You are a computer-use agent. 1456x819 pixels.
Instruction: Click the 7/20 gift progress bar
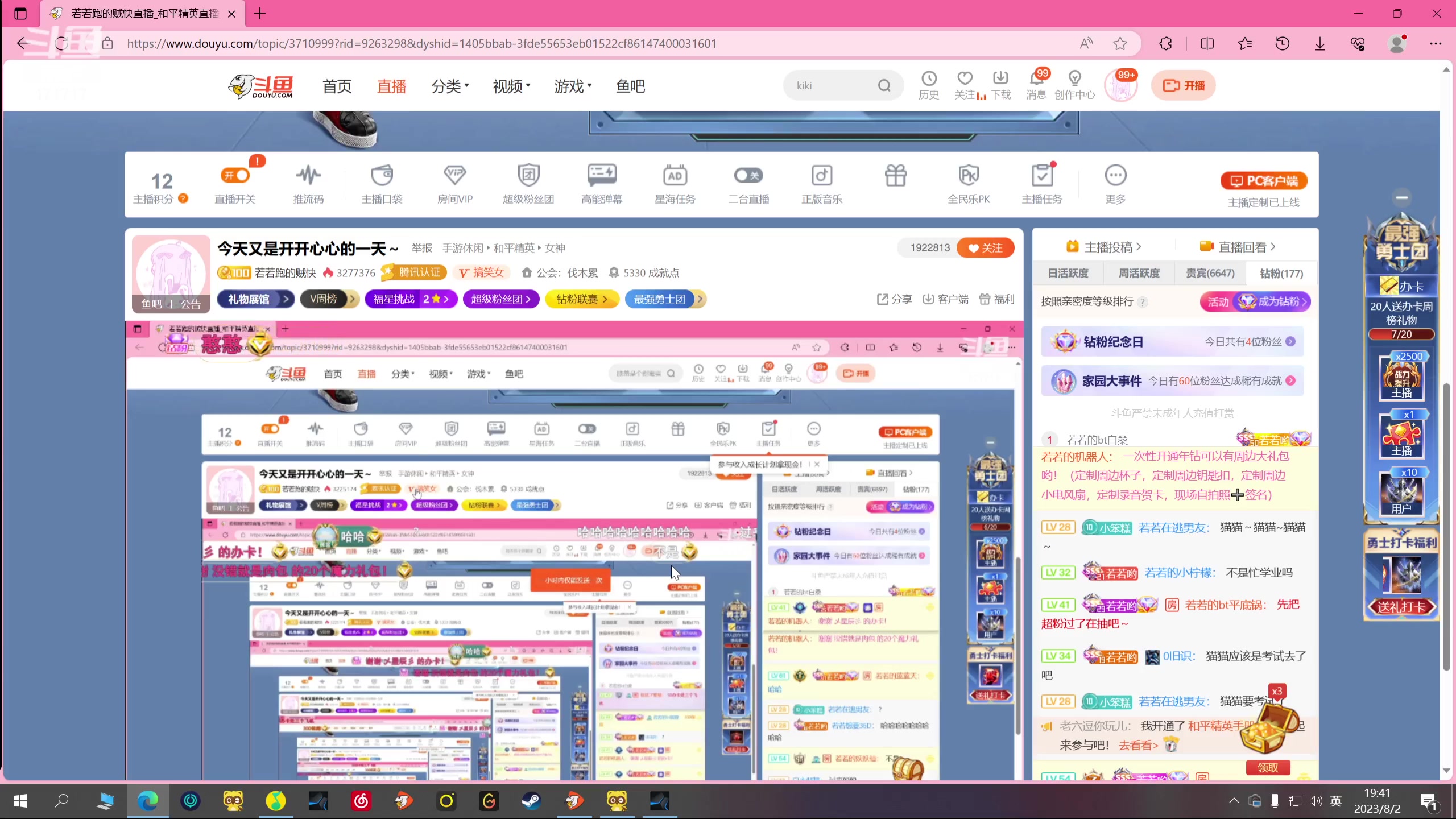point(1401,334)
